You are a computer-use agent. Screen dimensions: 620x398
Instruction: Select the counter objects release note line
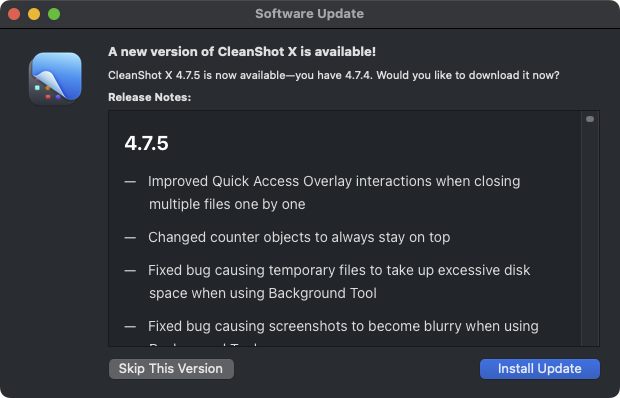tap(299, 237)
